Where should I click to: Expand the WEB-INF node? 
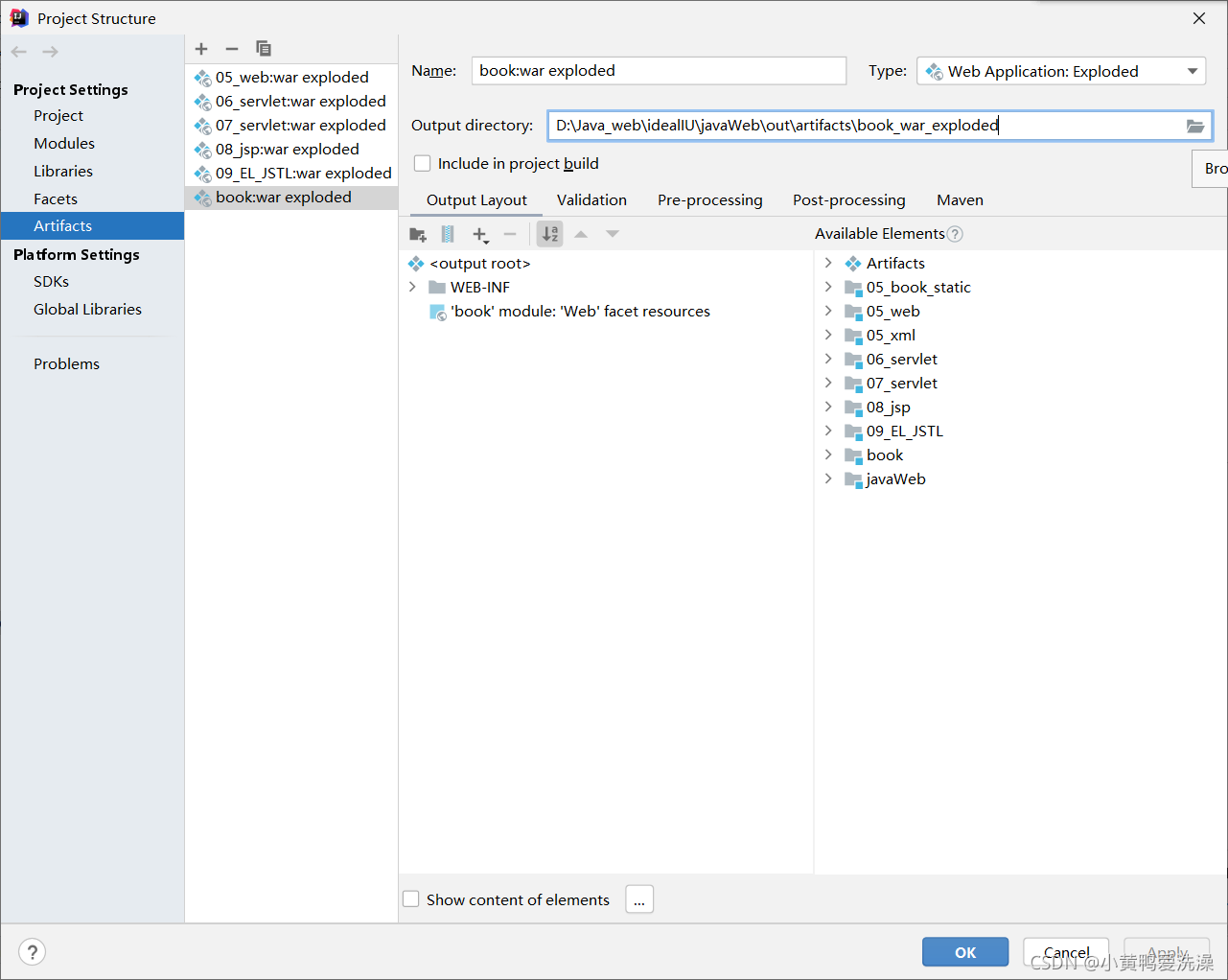[412, 288]
